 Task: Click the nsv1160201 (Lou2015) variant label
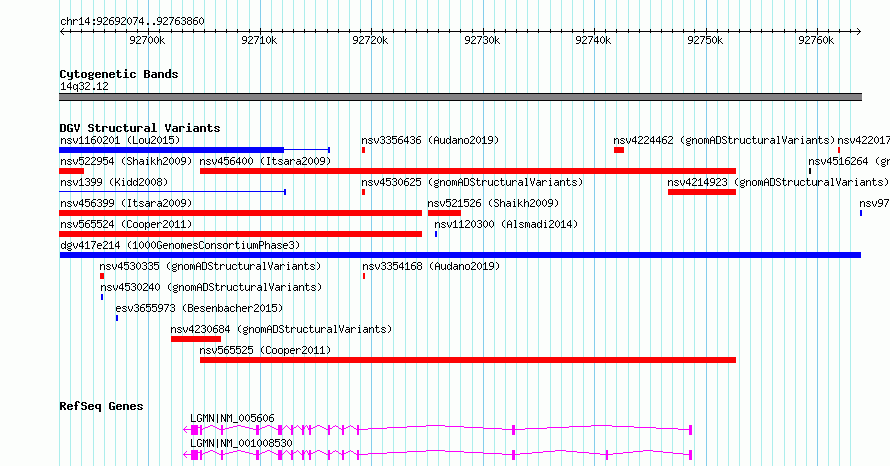120,140
